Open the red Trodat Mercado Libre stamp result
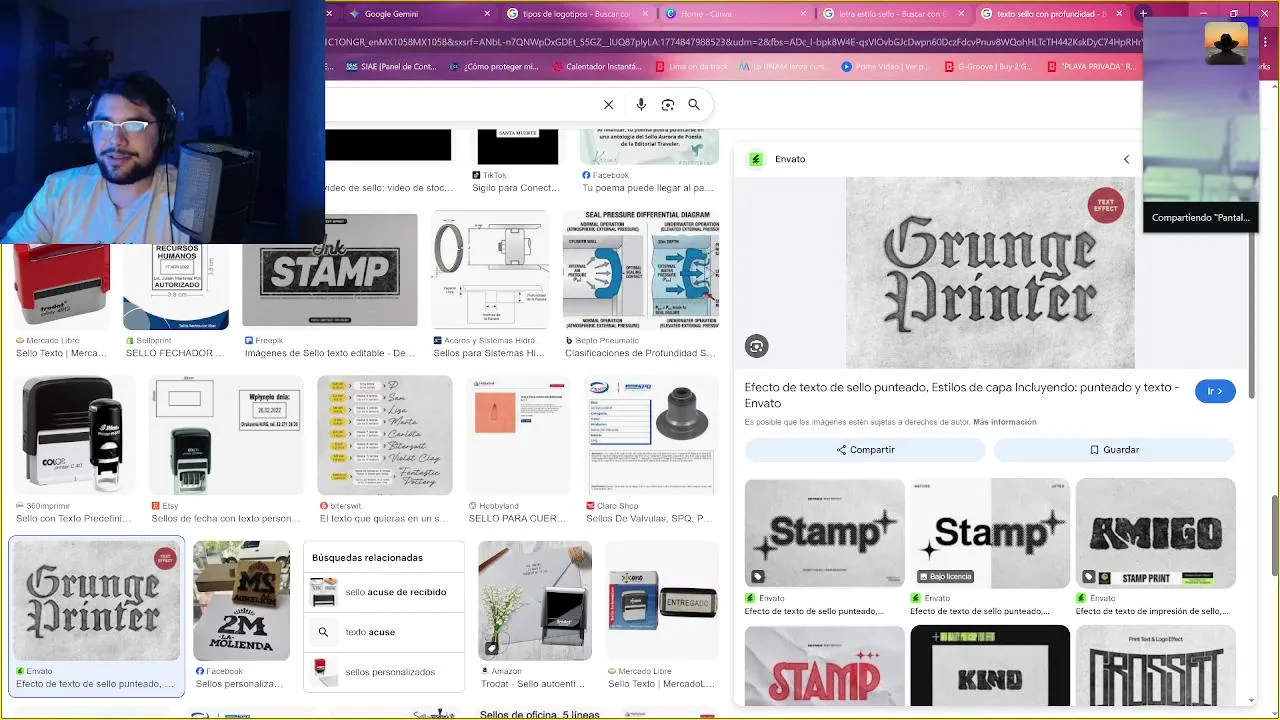The width and height of the screenshot is (1280, 720). 62,287
